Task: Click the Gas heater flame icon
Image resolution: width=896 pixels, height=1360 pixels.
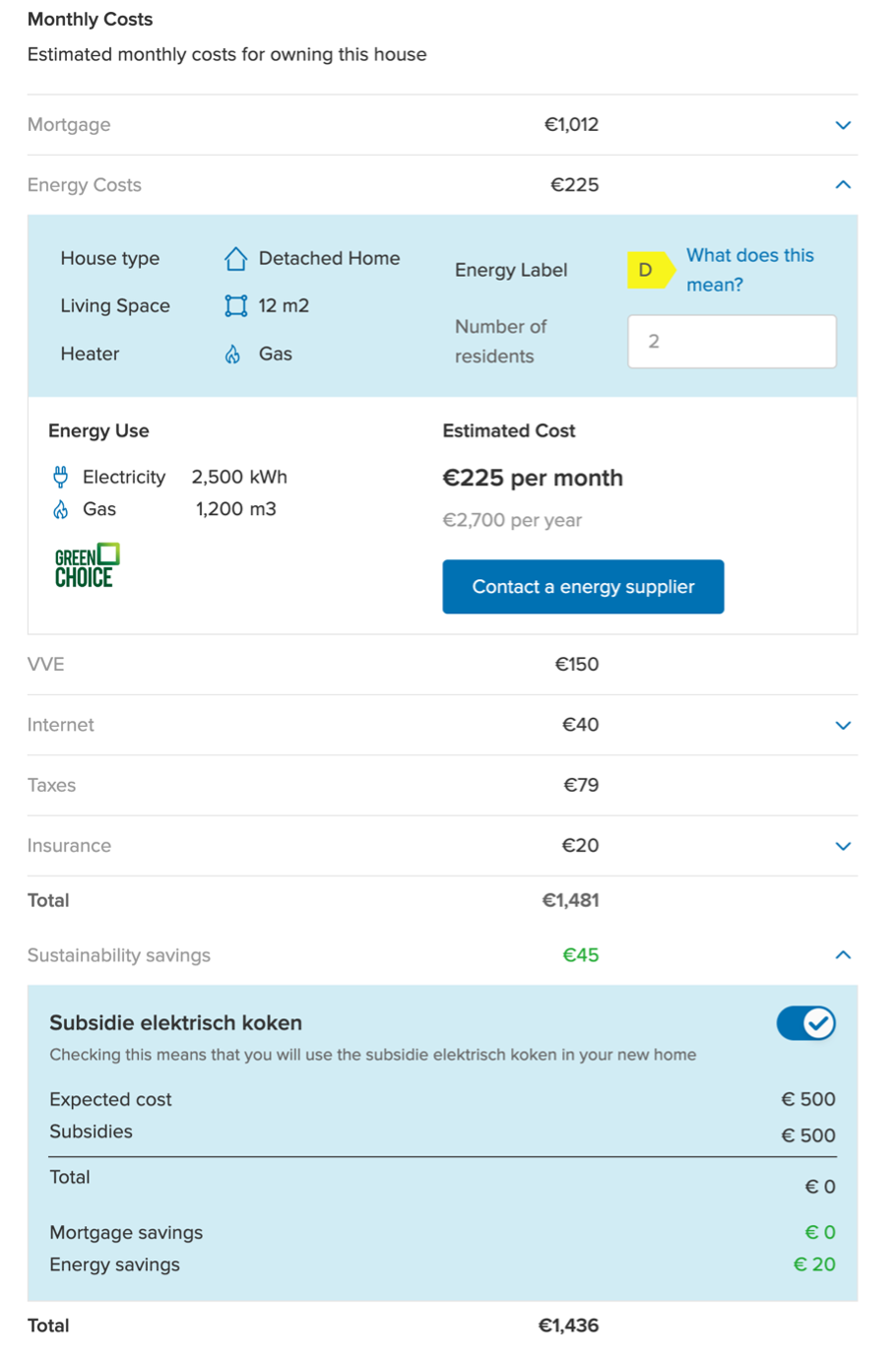Action: pos(232,355)
